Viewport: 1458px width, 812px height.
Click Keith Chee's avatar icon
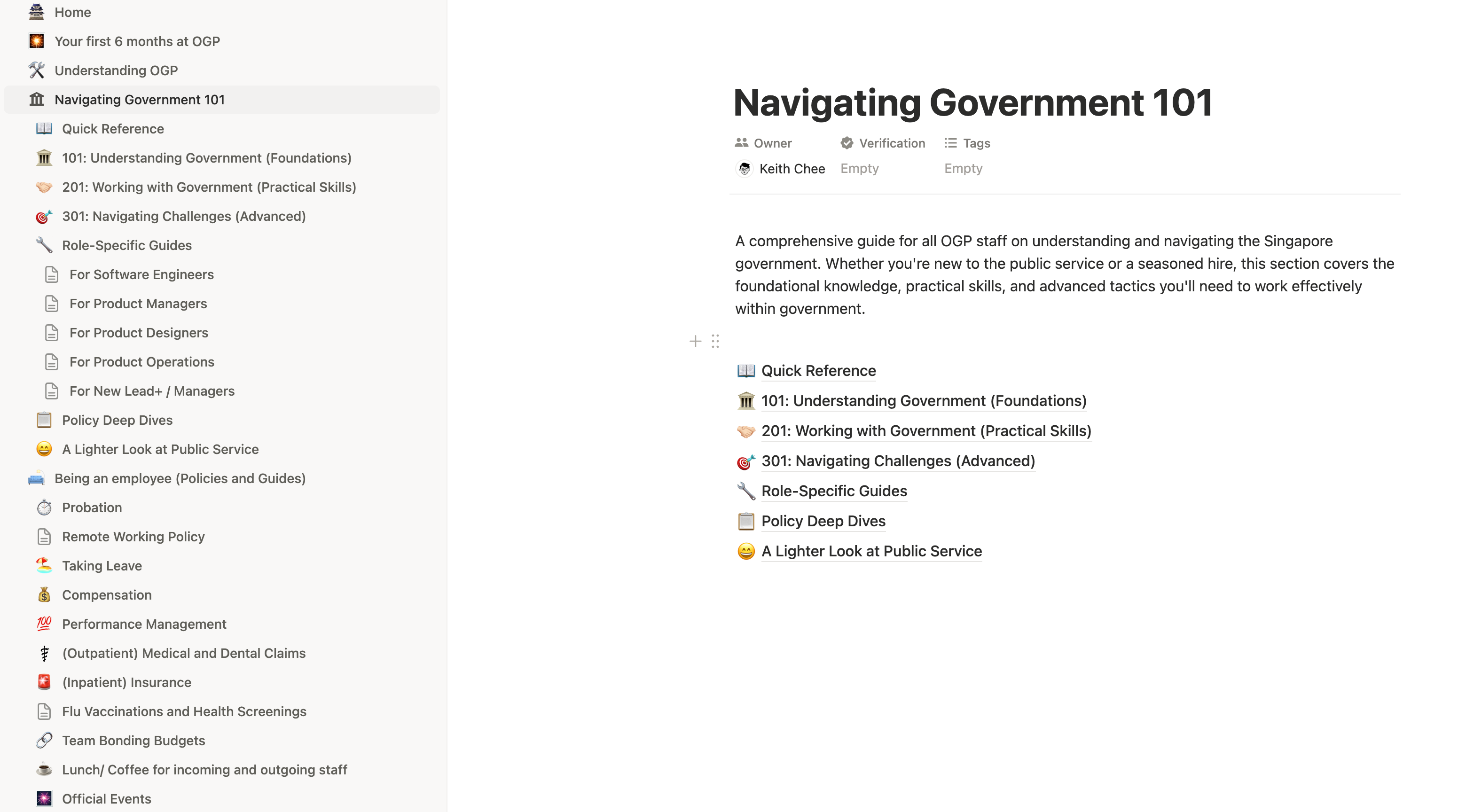click(x=745, y=169)
